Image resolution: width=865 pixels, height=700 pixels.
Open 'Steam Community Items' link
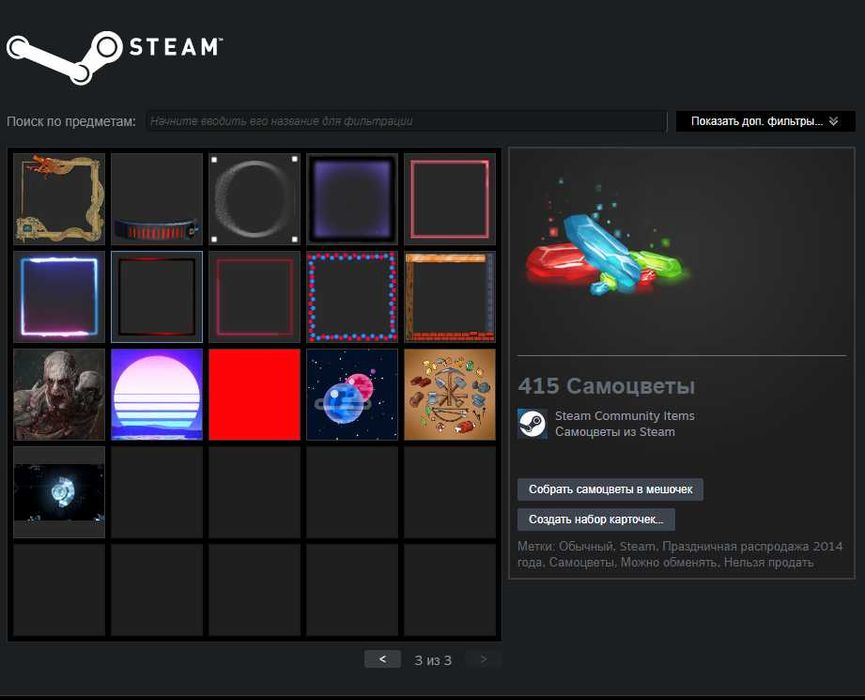[624, 416]
